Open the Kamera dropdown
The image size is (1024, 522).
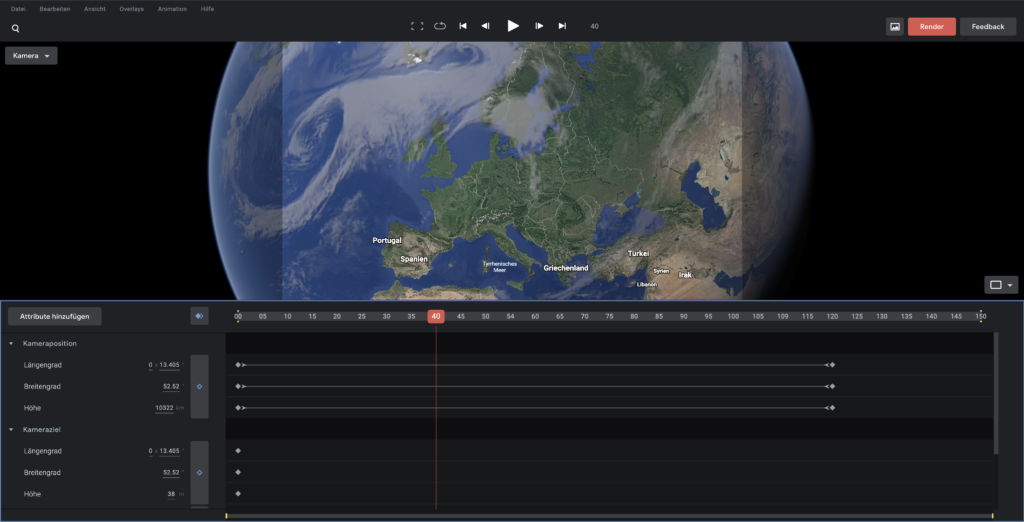31,56
